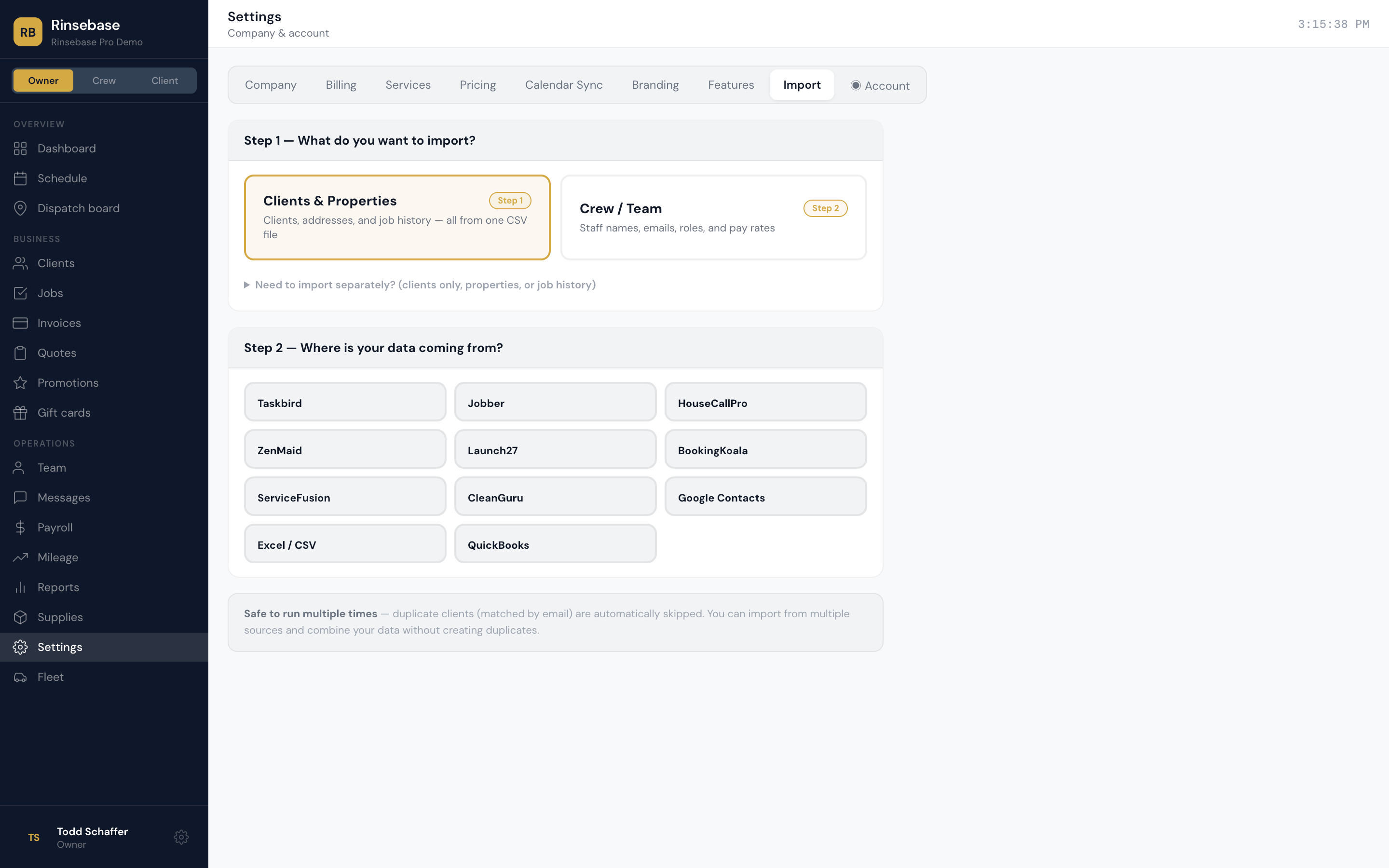Viewport: 1389px width, 868px height.
Task: Select the Promotions star icon
Action: (20, 383)
